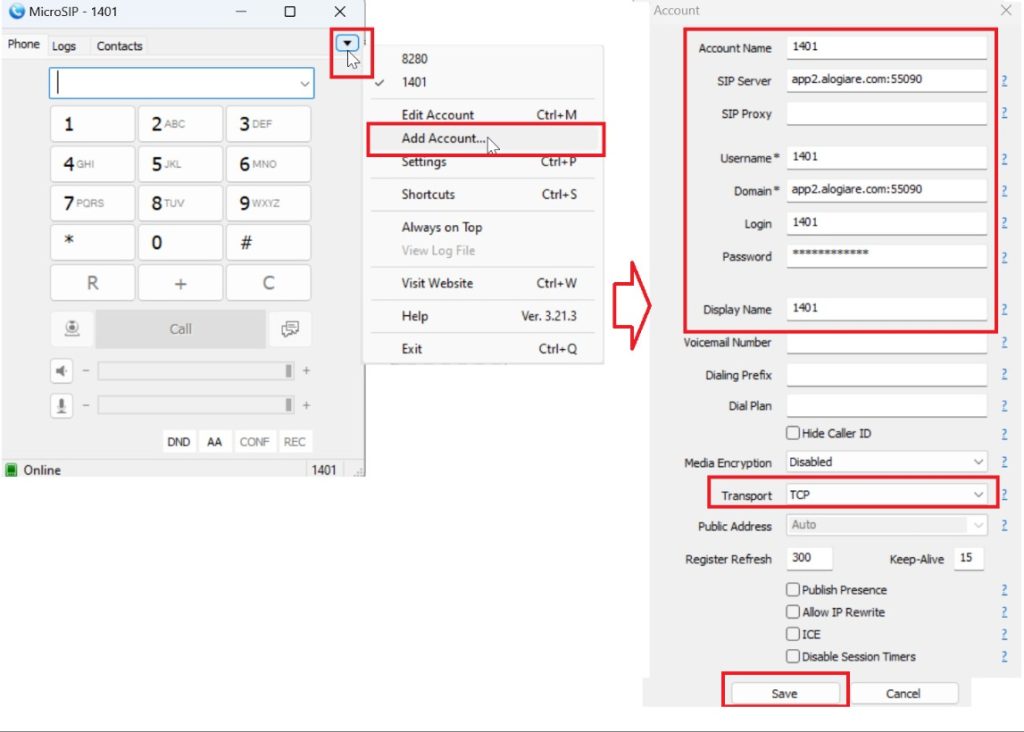Open help link next to Media Encryption
Screen dimensions: 1024x732
[x=1004, y=462]
